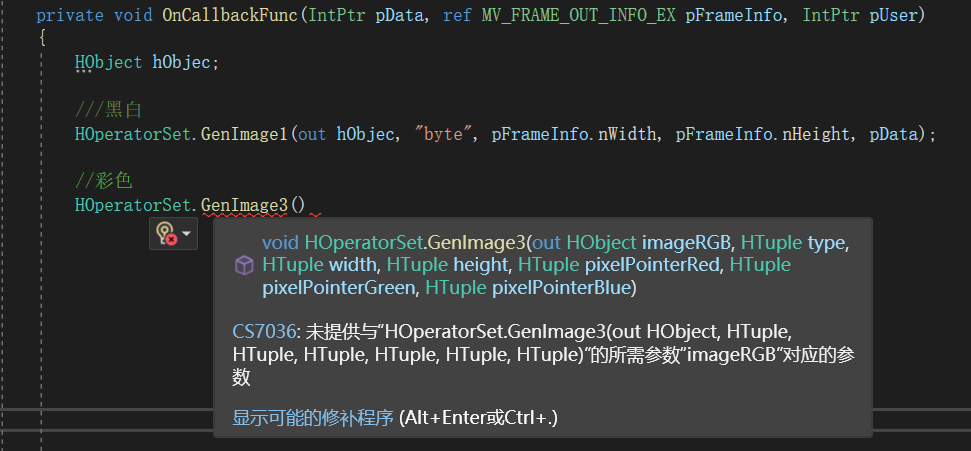Click the CS7036 error code link
This screenshot has width=971, height=451.
[263, 331]
